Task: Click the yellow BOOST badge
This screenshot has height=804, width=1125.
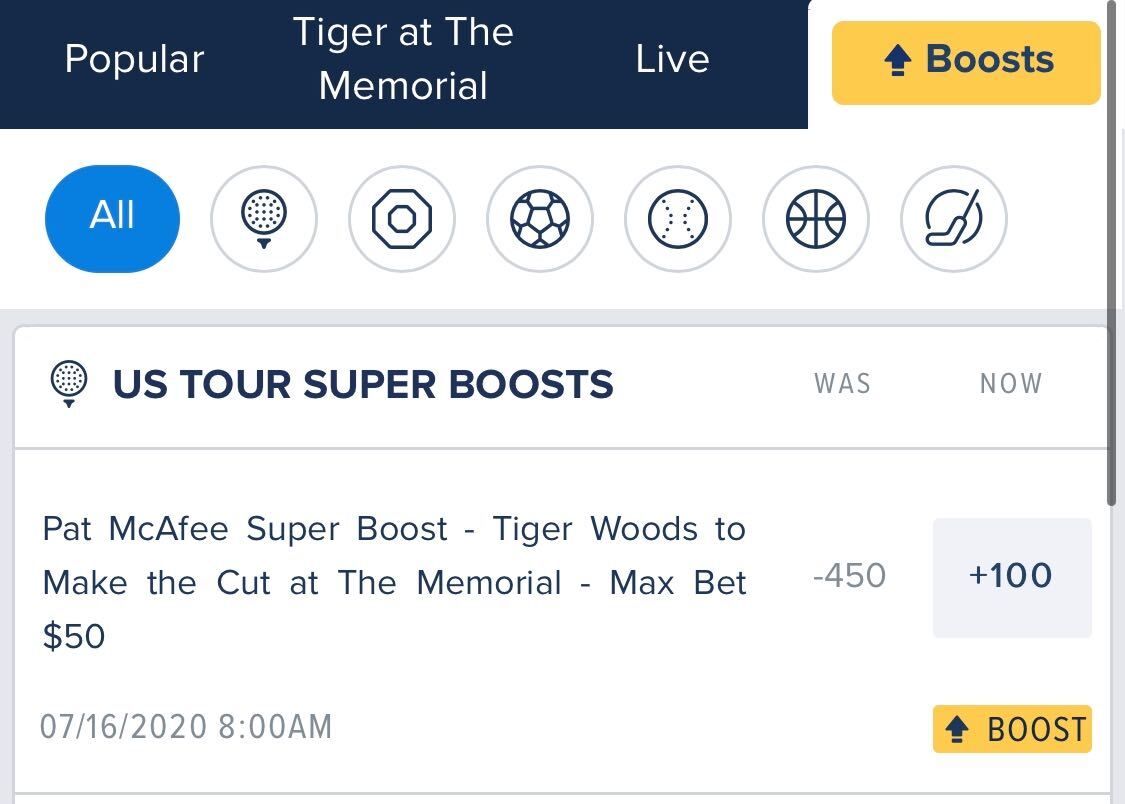Action: [1012, 729]
